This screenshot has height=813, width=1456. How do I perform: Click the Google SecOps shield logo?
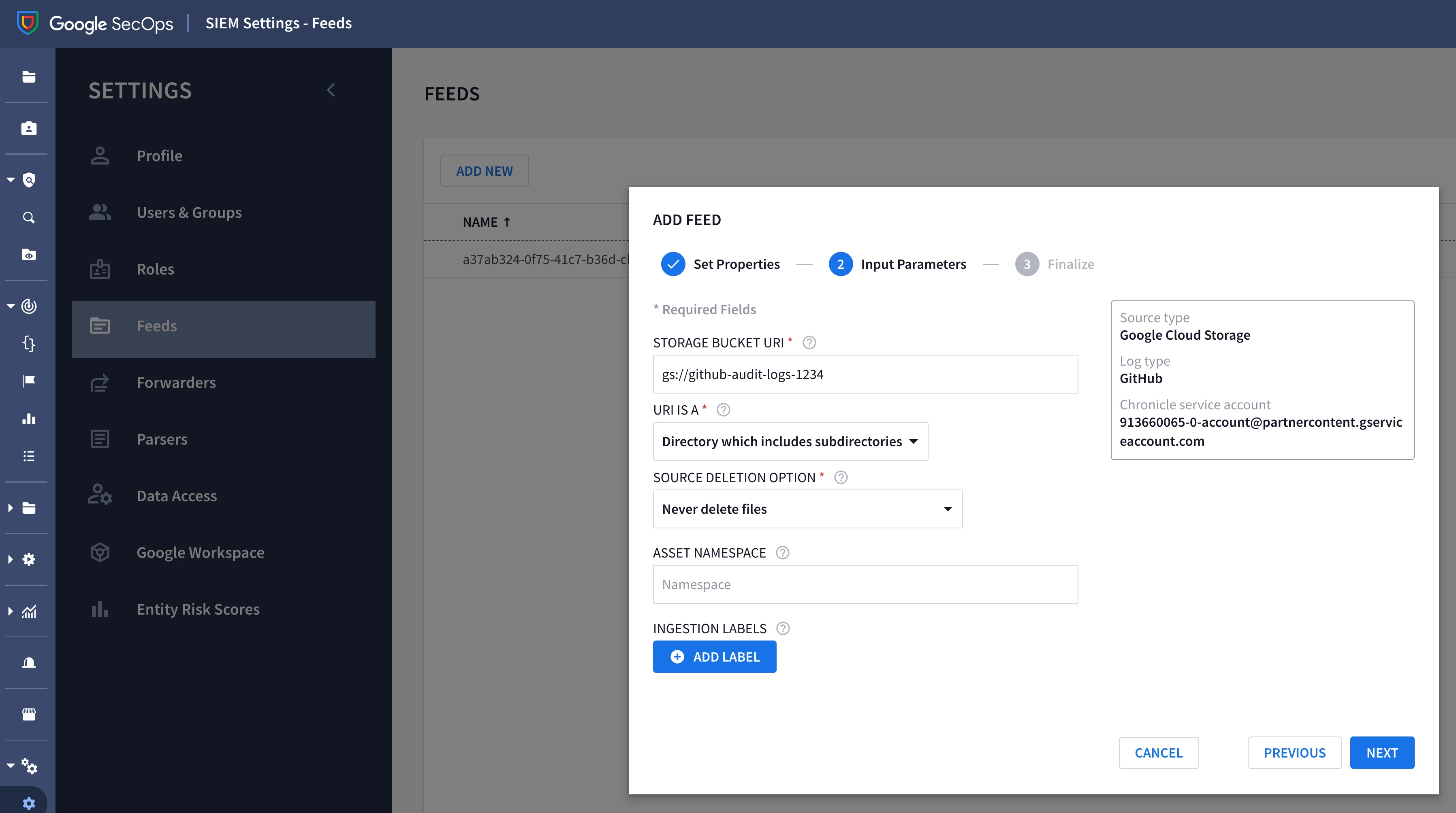tap(28, 23)
